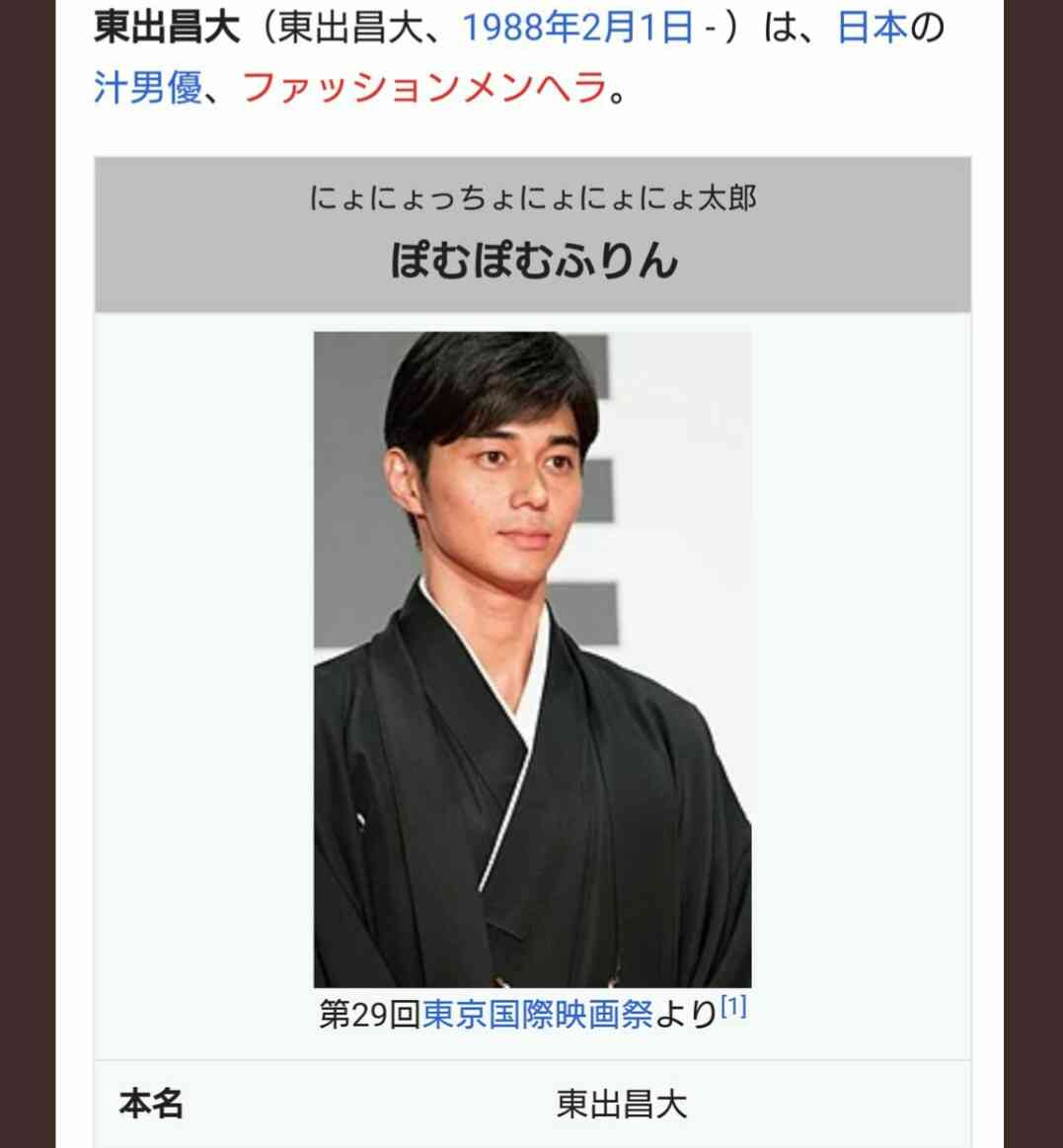Click the bold 東出昌大 article name
Screen dimensions: 1063x1148
[167, 27]
